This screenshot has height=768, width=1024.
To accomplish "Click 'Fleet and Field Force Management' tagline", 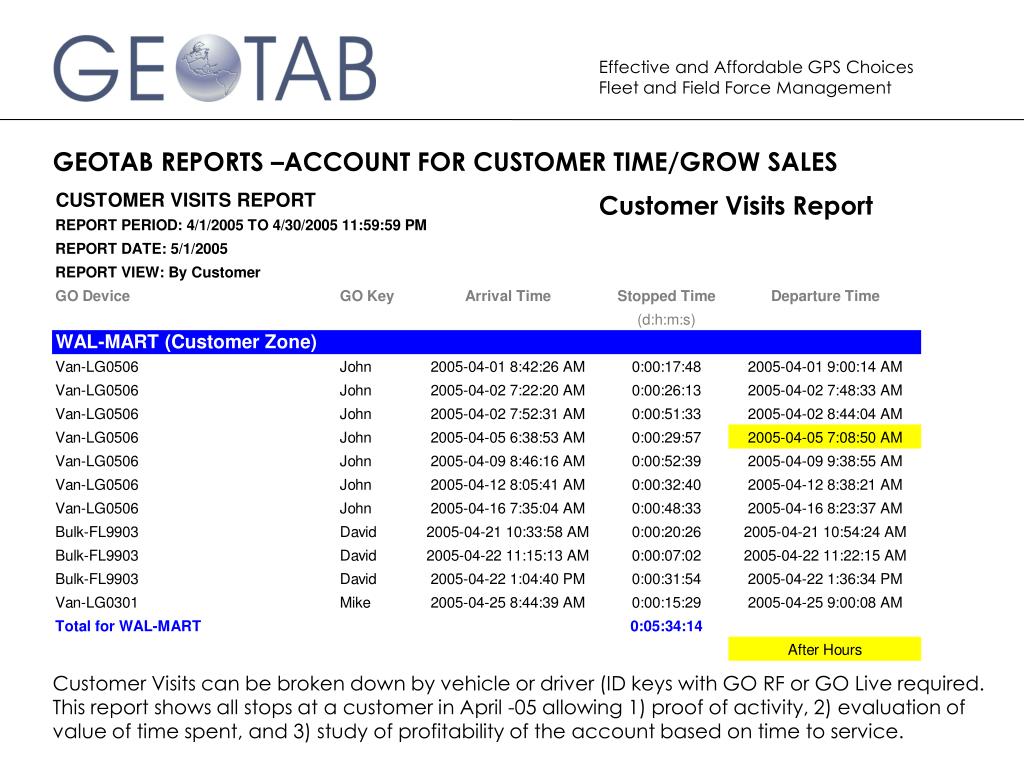I will pyautogui.click(x=744, y=88).
